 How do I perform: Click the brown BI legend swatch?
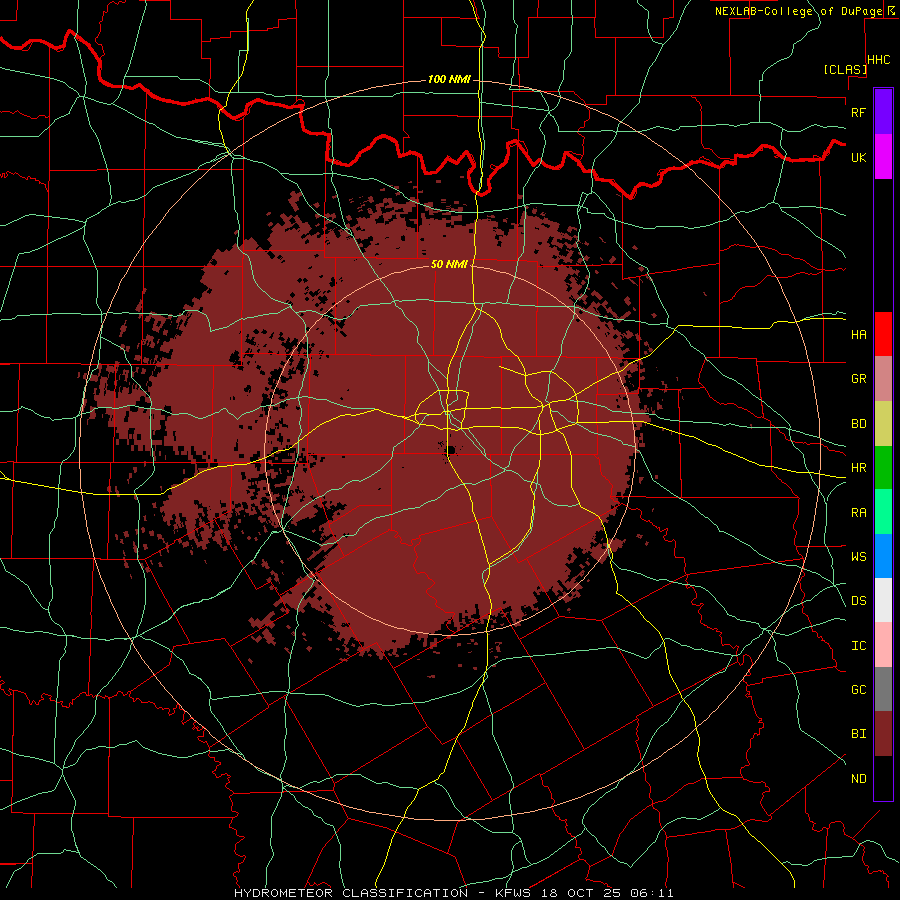[x=883, y=734]
